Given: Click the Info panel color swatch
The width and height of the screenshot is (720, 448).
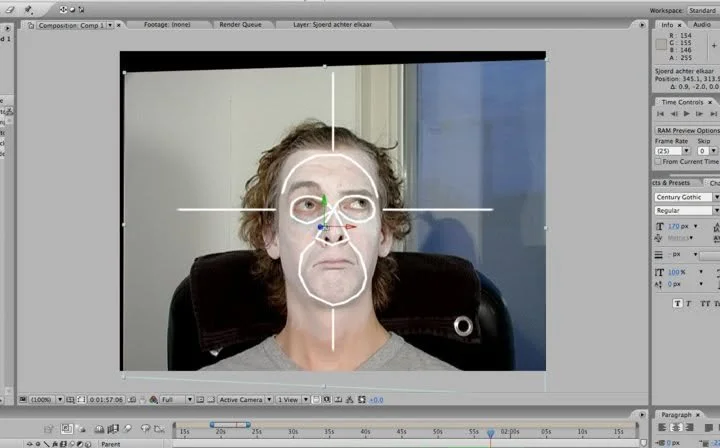Looking at the screenshot, I should (661, 45).
